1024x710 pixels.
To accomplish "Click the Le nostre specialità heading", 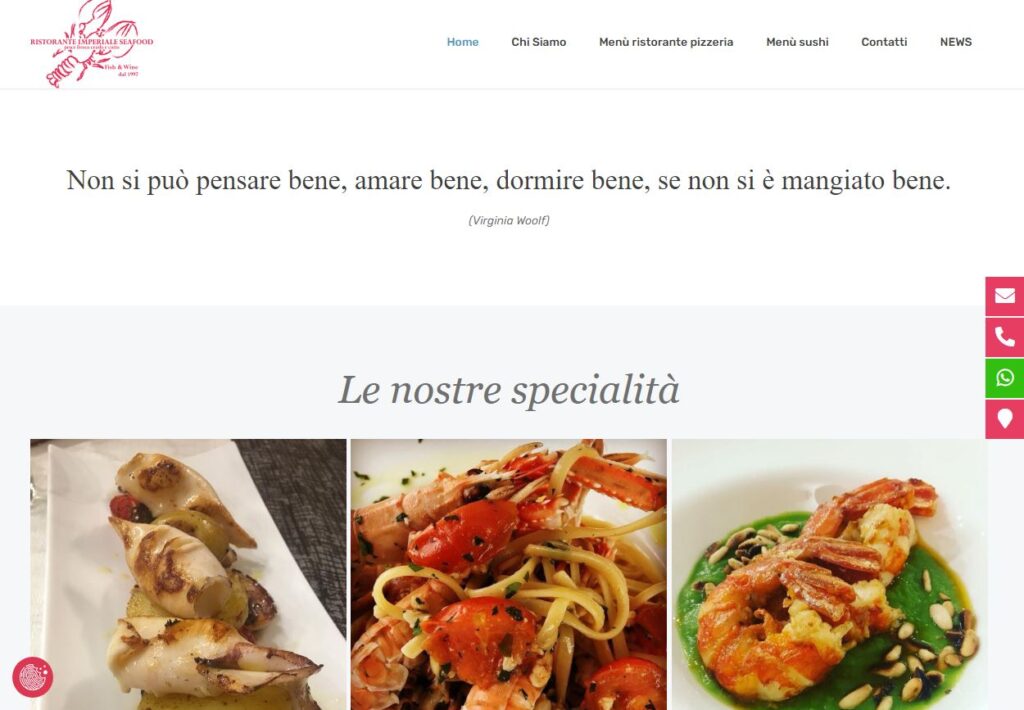I will [509, 390].
